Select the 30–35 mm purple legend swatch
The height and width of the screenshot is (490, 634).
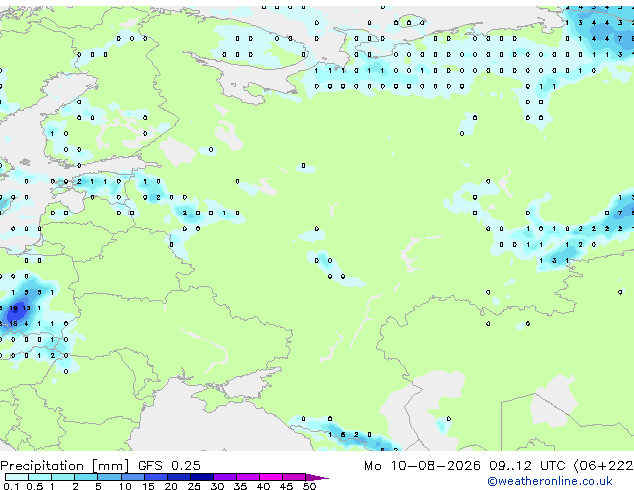[x=225, y=477]
